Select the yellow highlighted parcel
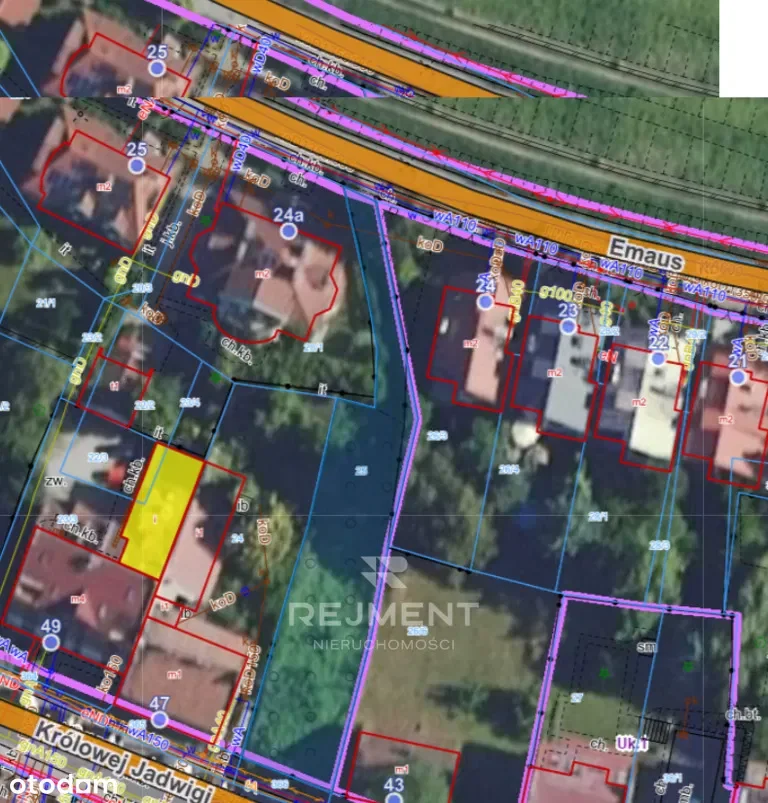768x803 pixels. (x=160, y=510)
